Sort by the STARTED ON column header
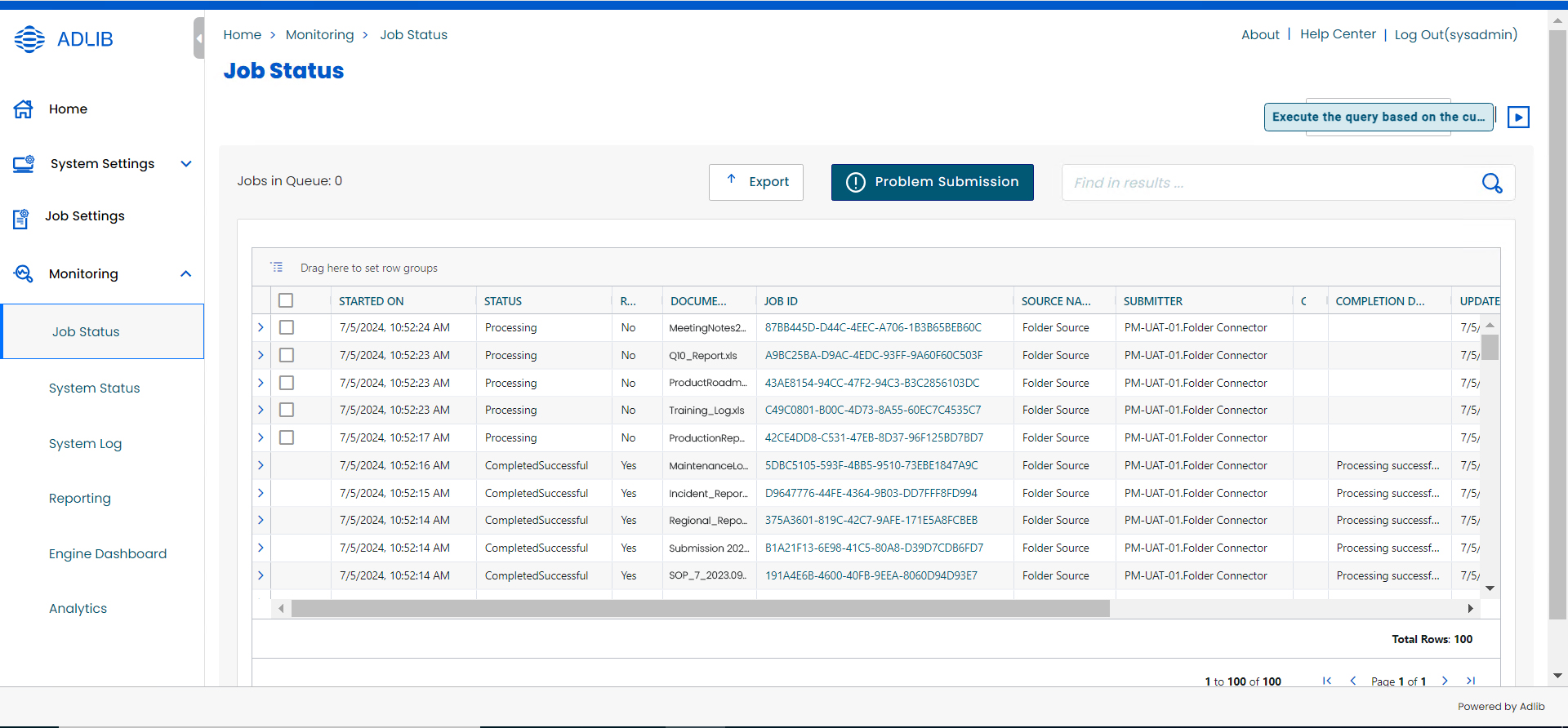Image resolution: width=1568 pixels, height=728 pixels. pos(372,301)
